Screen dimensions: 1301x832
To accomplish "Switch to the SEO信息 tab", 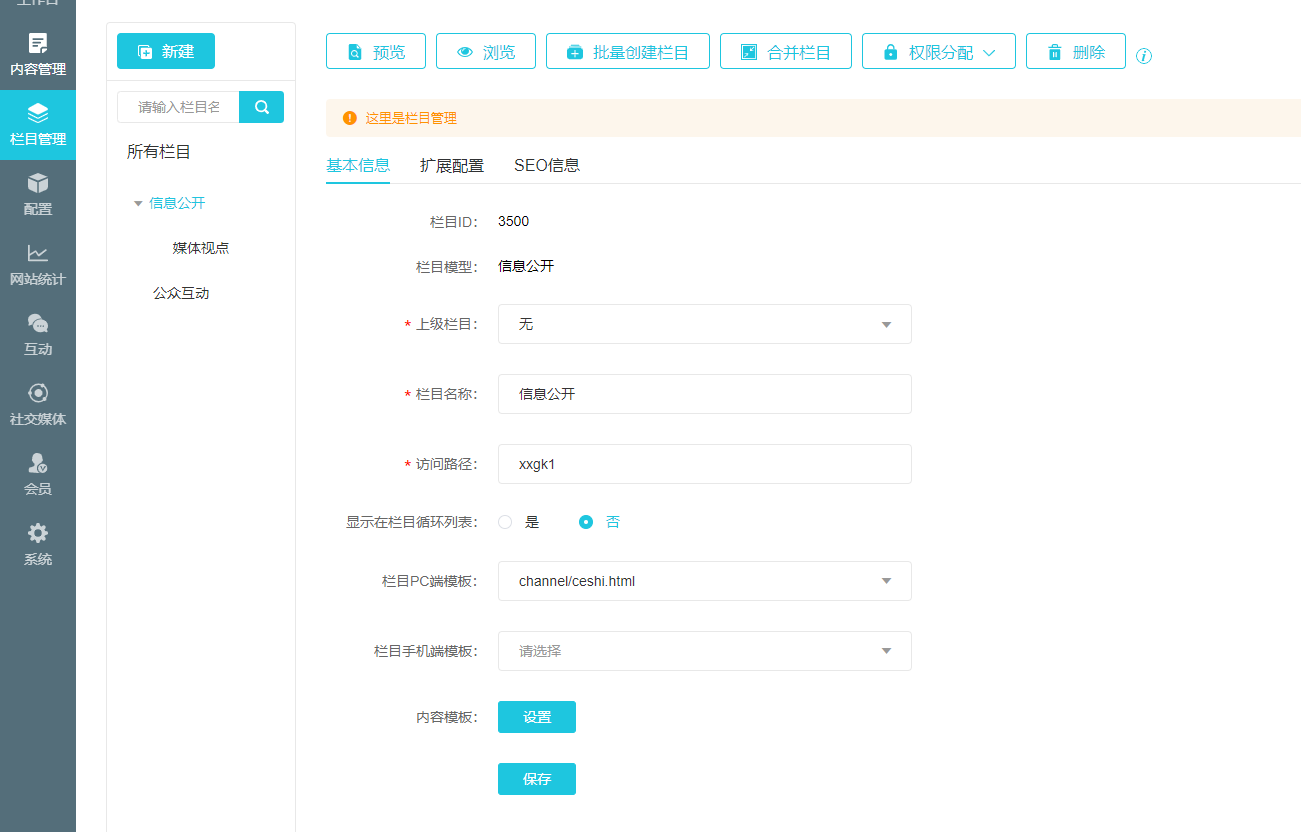I will pyautogui.click(x=546, y=166).
